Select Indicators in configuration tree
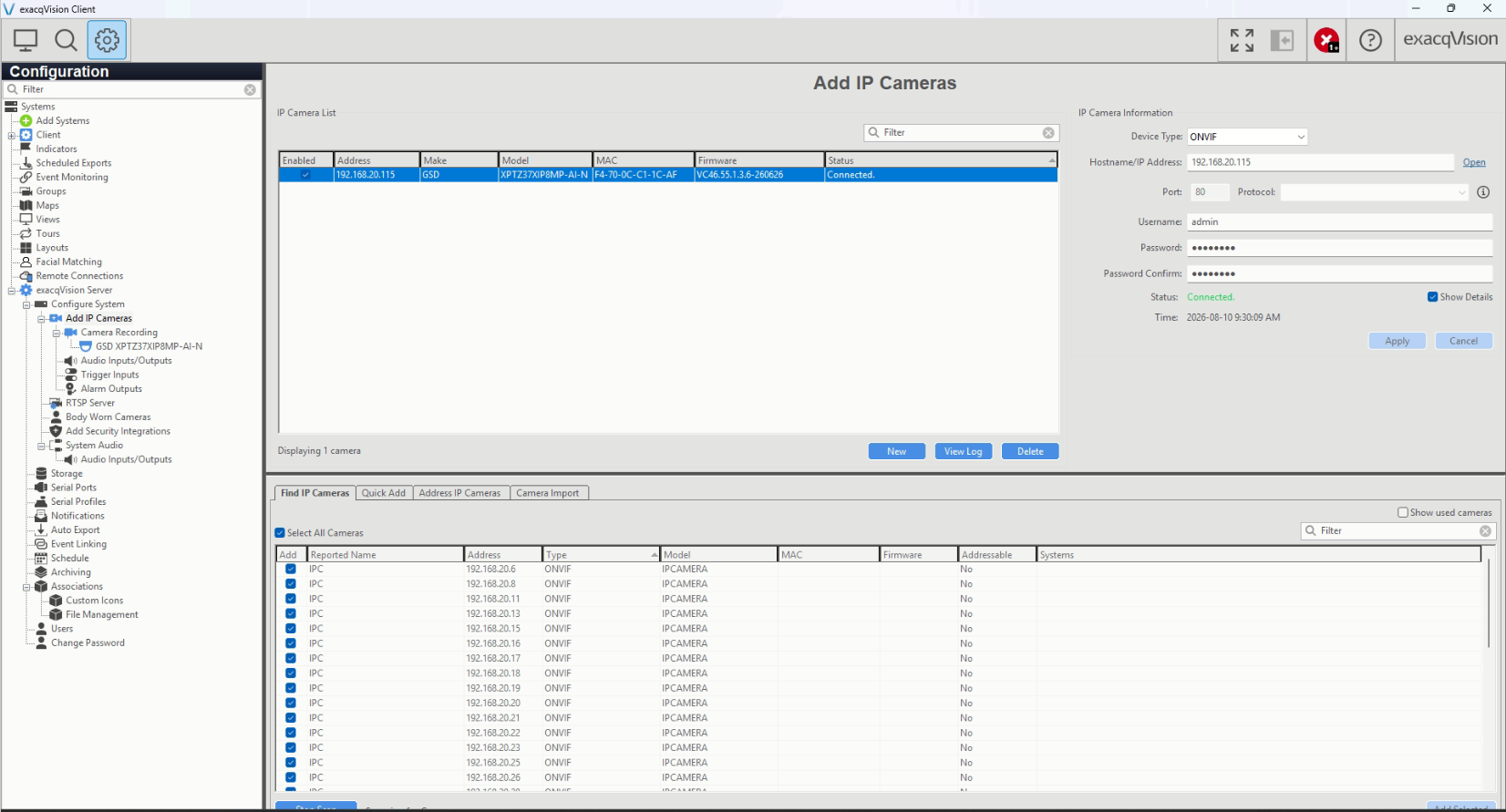Viewport: 1506px width, 812px height. [x=56, y=149]
